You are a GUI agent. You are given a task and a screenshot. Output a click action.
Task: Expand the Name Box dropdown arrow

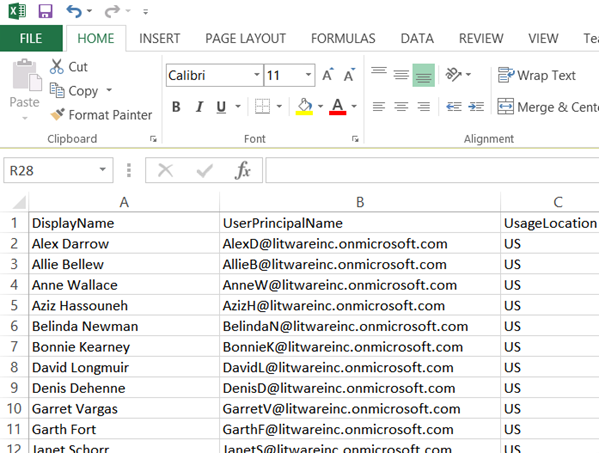point(103,170)
